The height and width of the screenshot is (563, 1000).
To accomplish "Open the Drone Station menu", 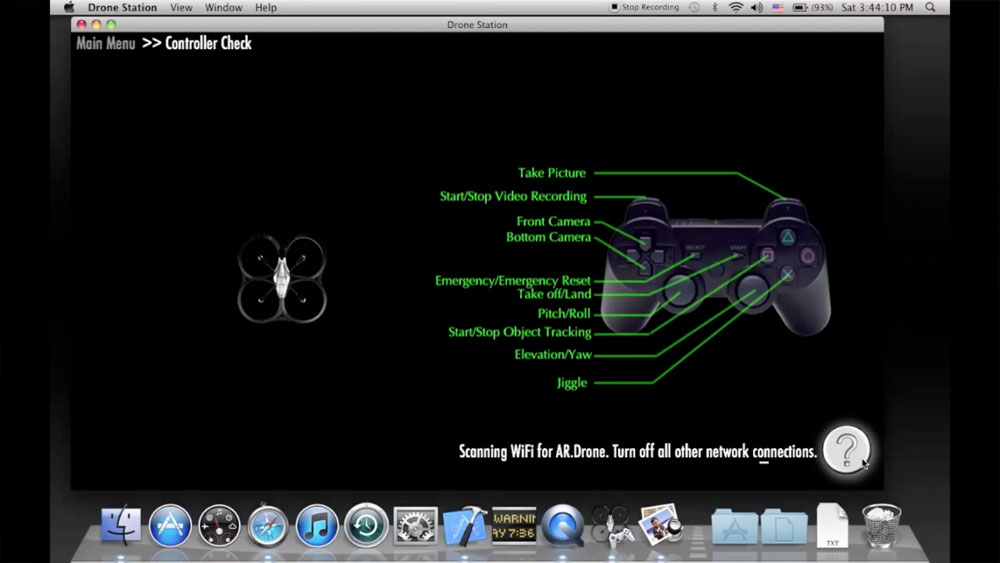I will point(122,8).
